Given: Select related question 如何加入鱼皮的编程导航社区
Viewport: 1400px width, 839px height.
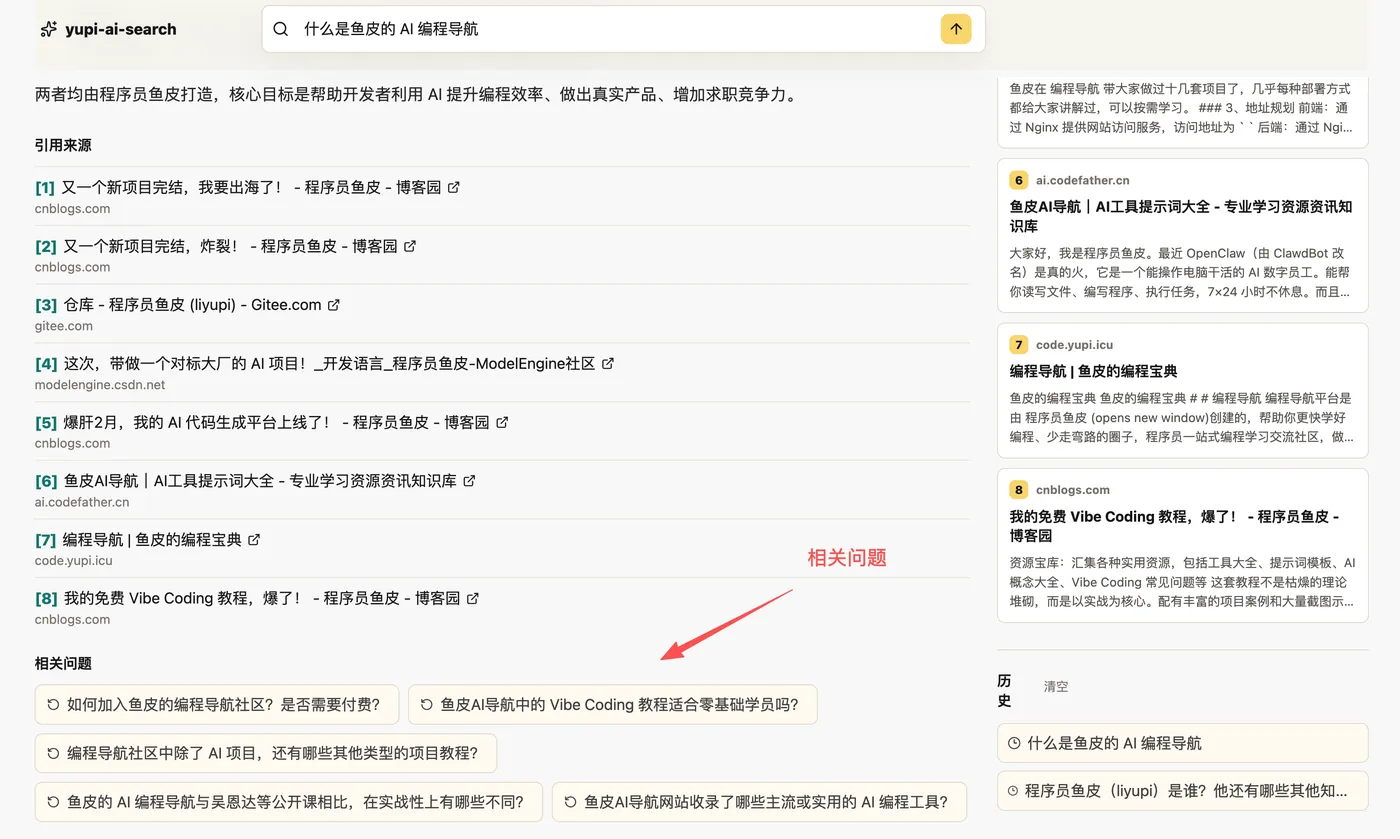Looking at the screenshot, I should coord(217,704).
